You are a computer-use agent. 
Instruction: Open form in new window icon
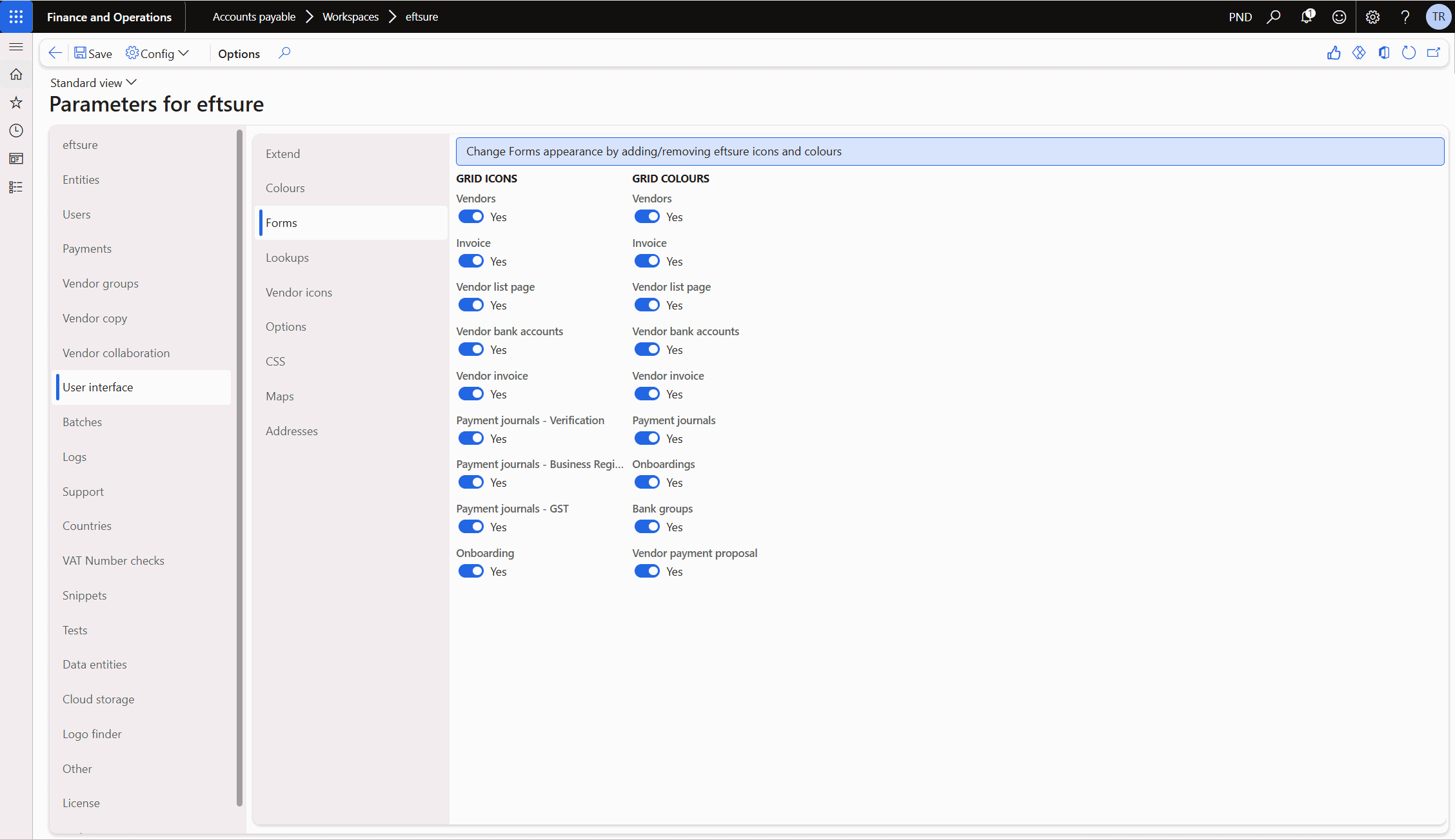pyautogui.click(x=1434, y=54)
